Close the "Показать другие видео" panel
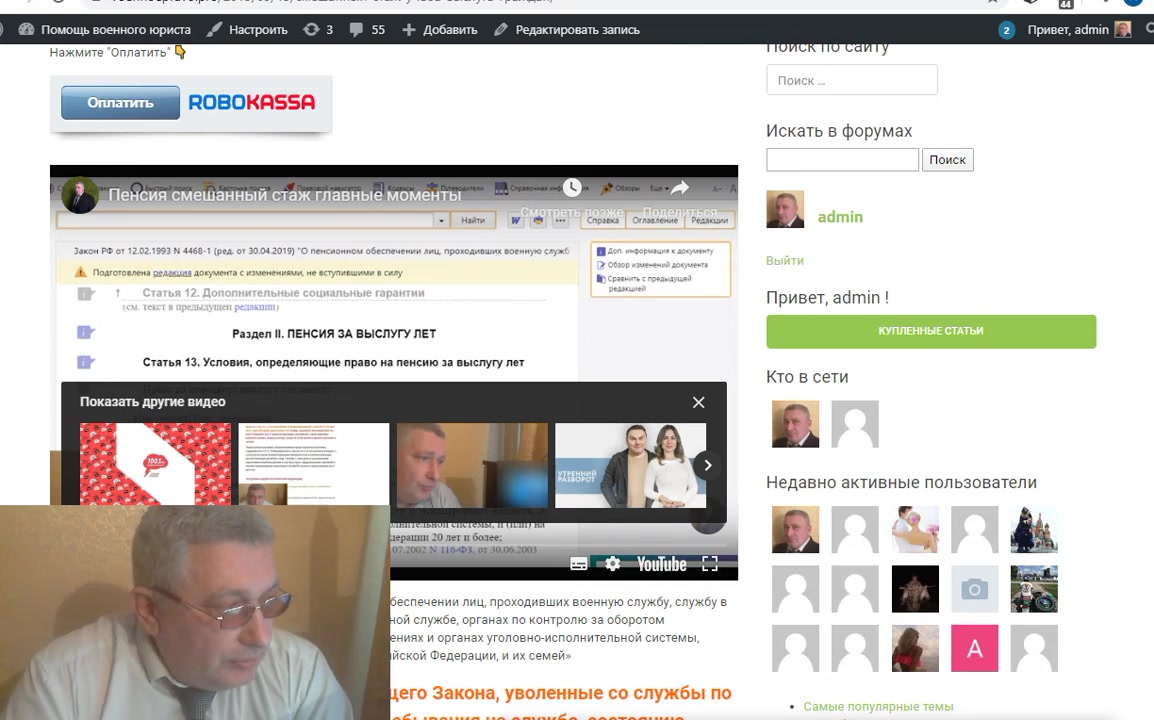The width and height of the screenshot is (1154, 720). coord(698,402)
